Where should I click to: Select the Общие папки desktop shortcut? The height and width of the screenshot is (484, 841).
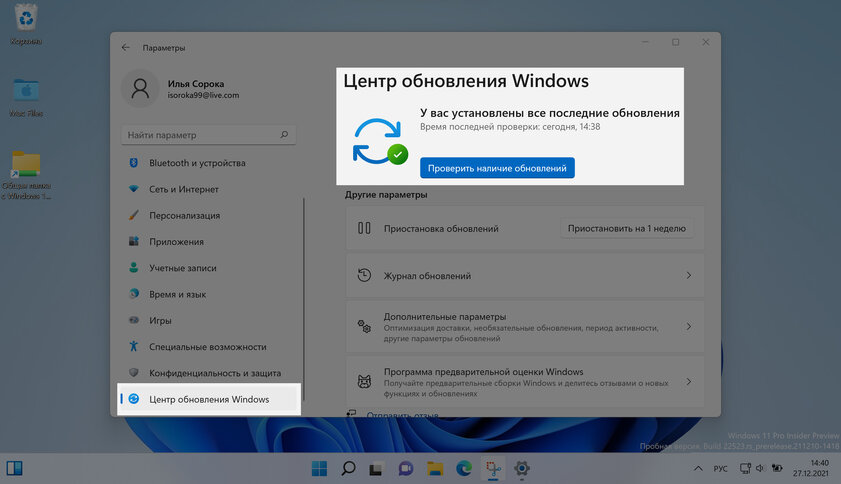26,175
